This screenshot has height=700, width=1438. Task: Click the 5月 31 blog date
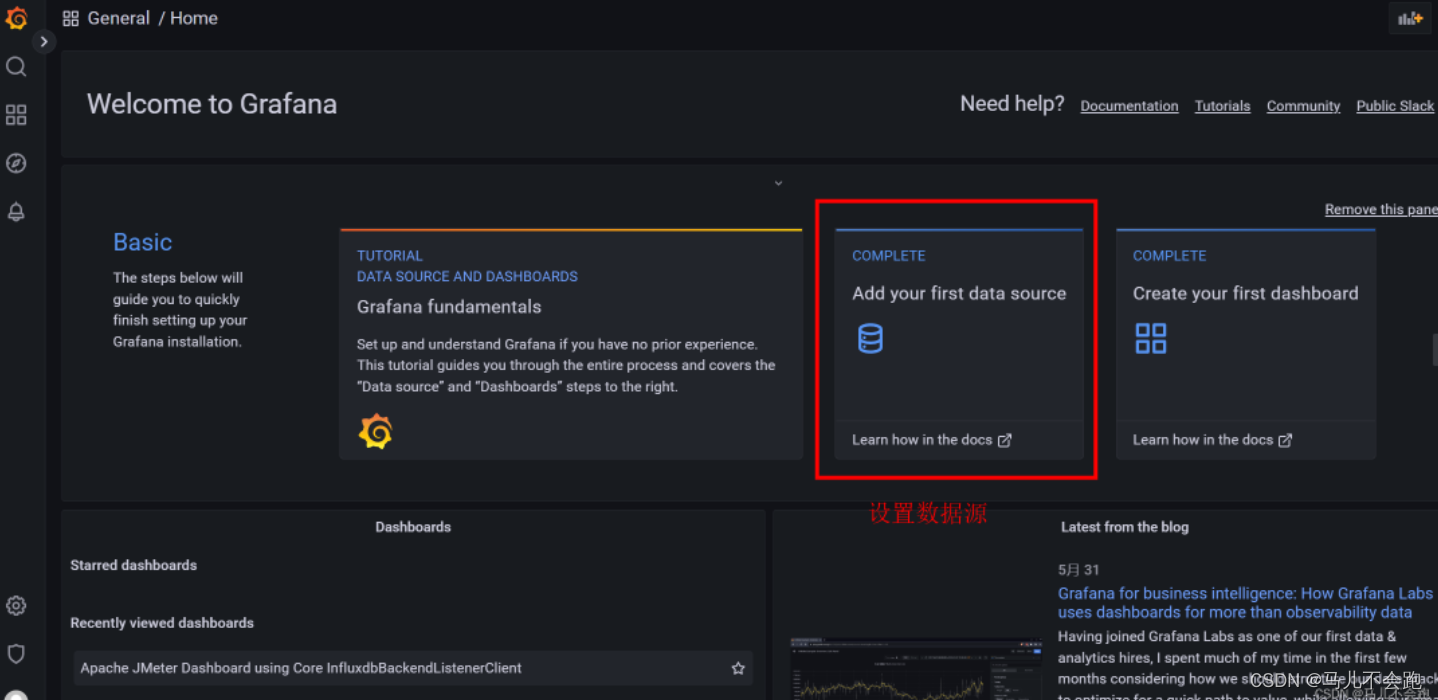[x=1079, y=570]
